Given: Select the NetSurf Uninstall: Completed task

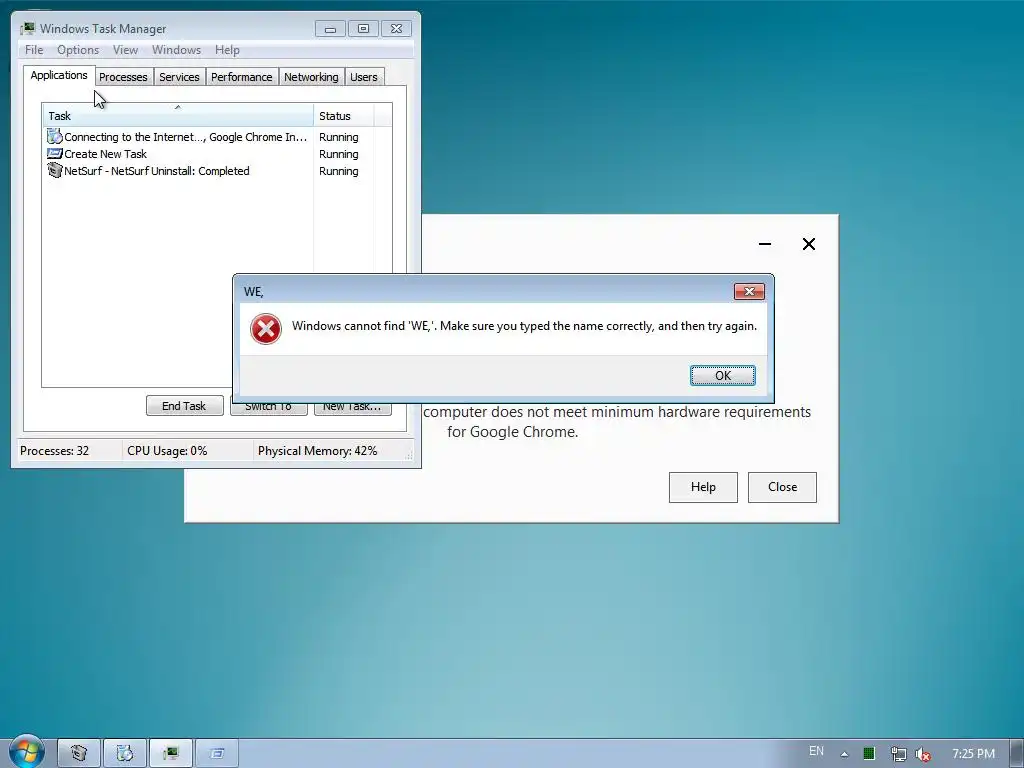Looking at the screenshot, I should tap(217, 171).
